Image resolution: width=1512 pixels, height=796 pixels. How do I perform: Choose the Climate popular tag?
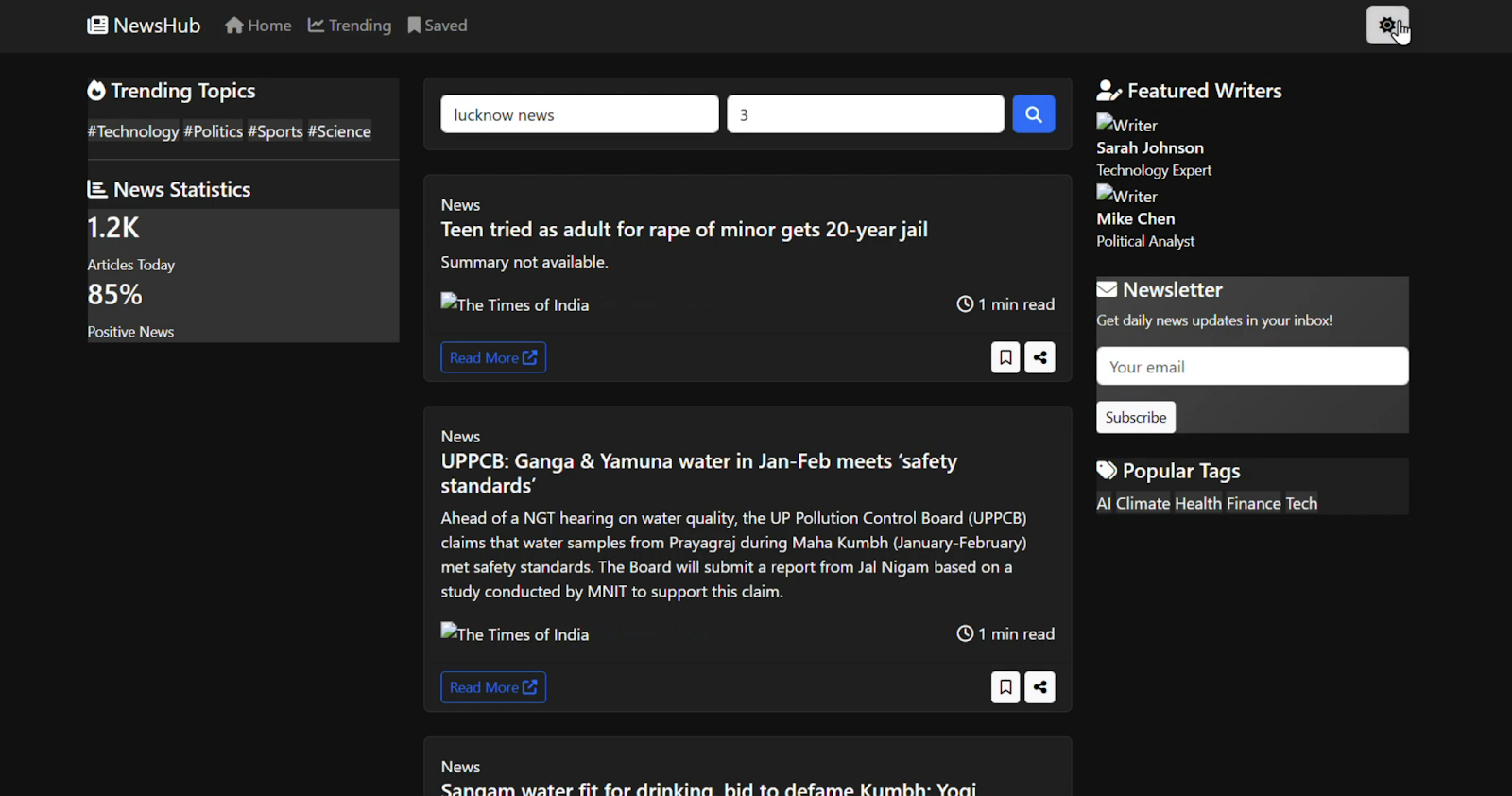1143,504
